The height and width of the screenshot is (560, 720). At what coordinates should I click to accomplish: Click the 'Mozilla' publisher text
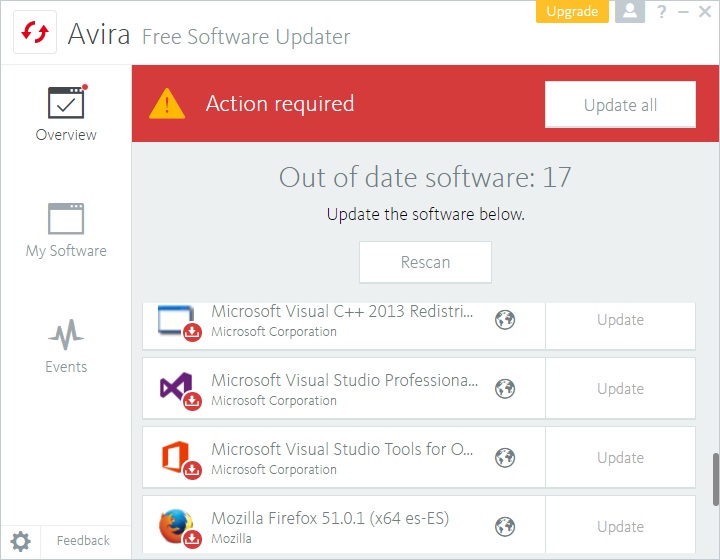tap(231, 538)
